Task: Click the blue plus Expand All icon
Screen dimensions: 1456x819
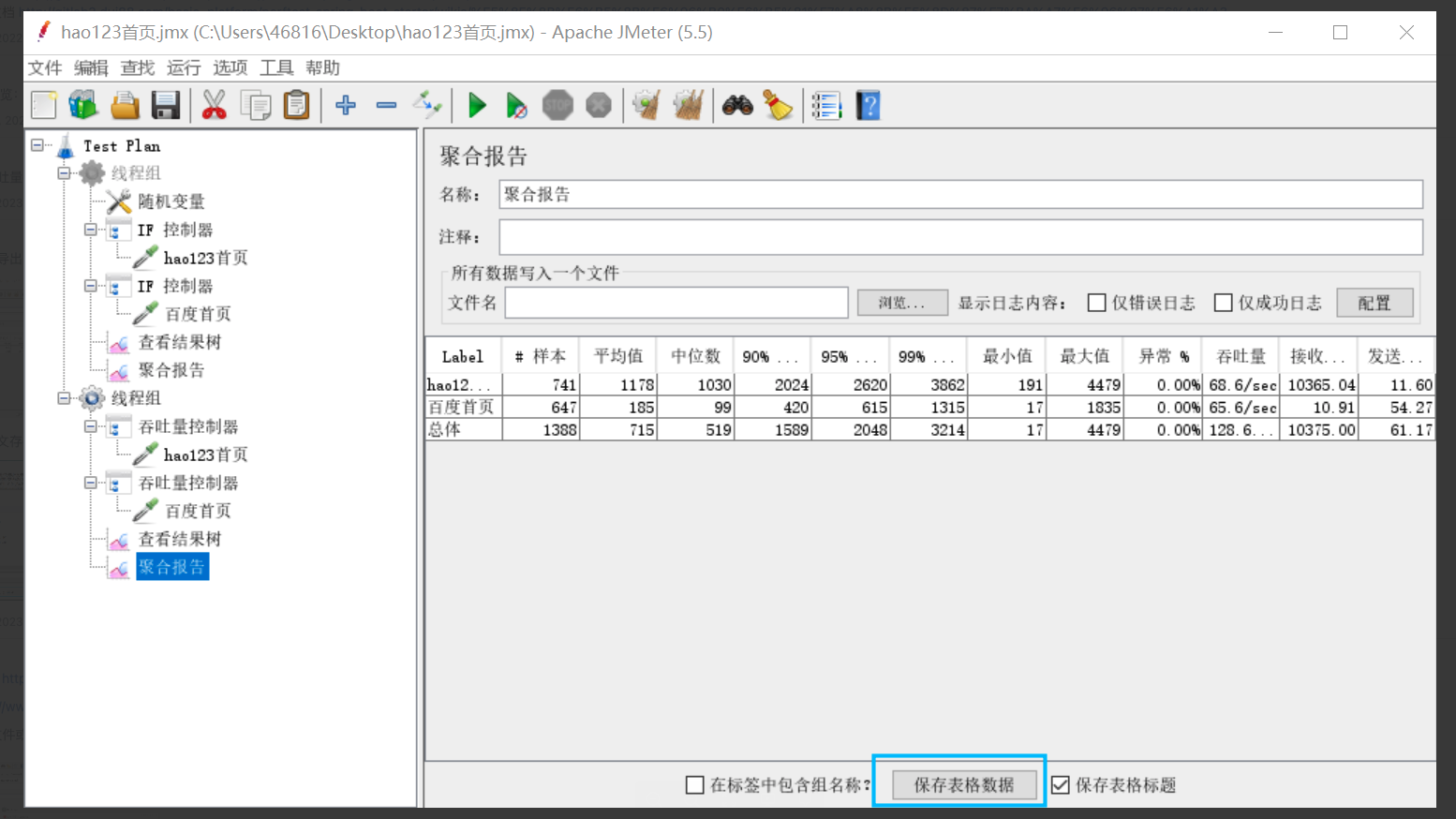Action: [x=346, y=105]
